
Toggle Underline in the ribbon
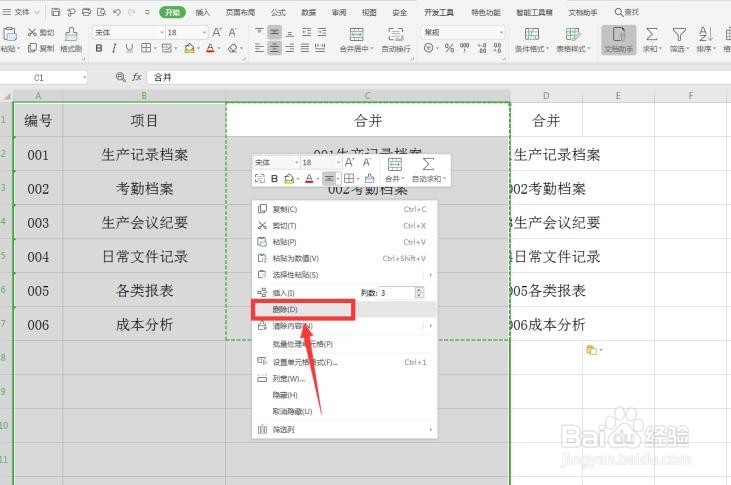pyautogui.click(x=129, y=48)
